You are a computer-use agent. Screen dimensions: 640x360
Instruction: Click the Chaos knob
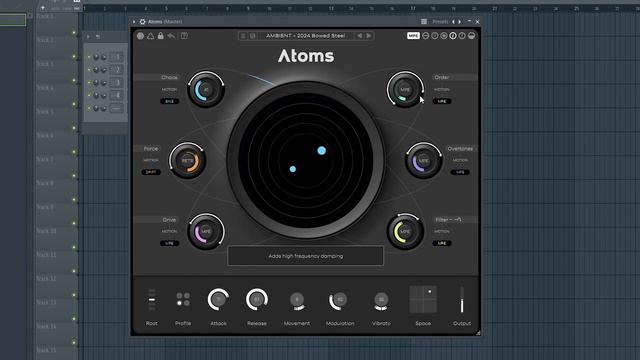pyautogui.click(x=206, y=89)
